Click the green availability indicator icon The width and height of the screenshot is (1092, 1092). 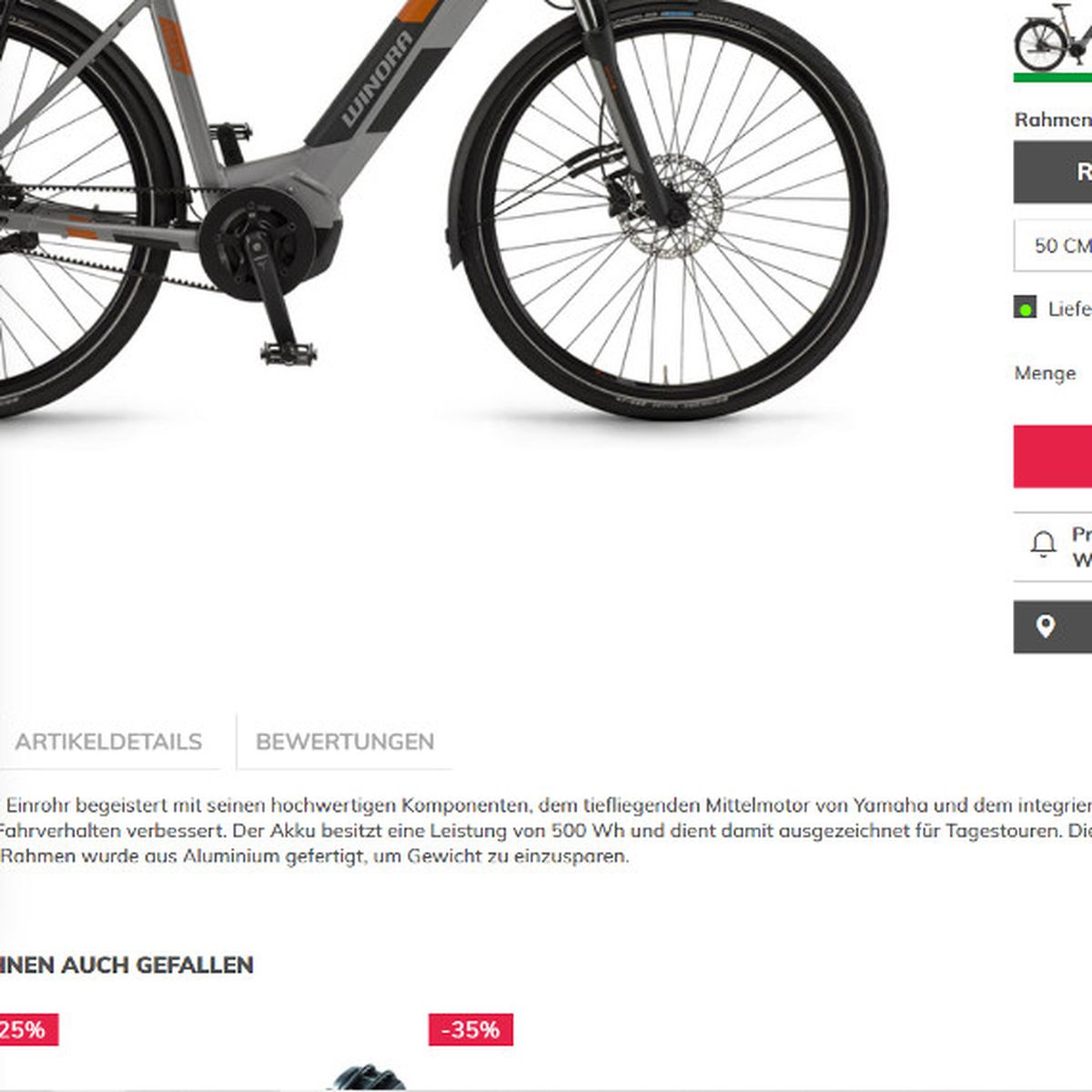tap(1025, 308)
